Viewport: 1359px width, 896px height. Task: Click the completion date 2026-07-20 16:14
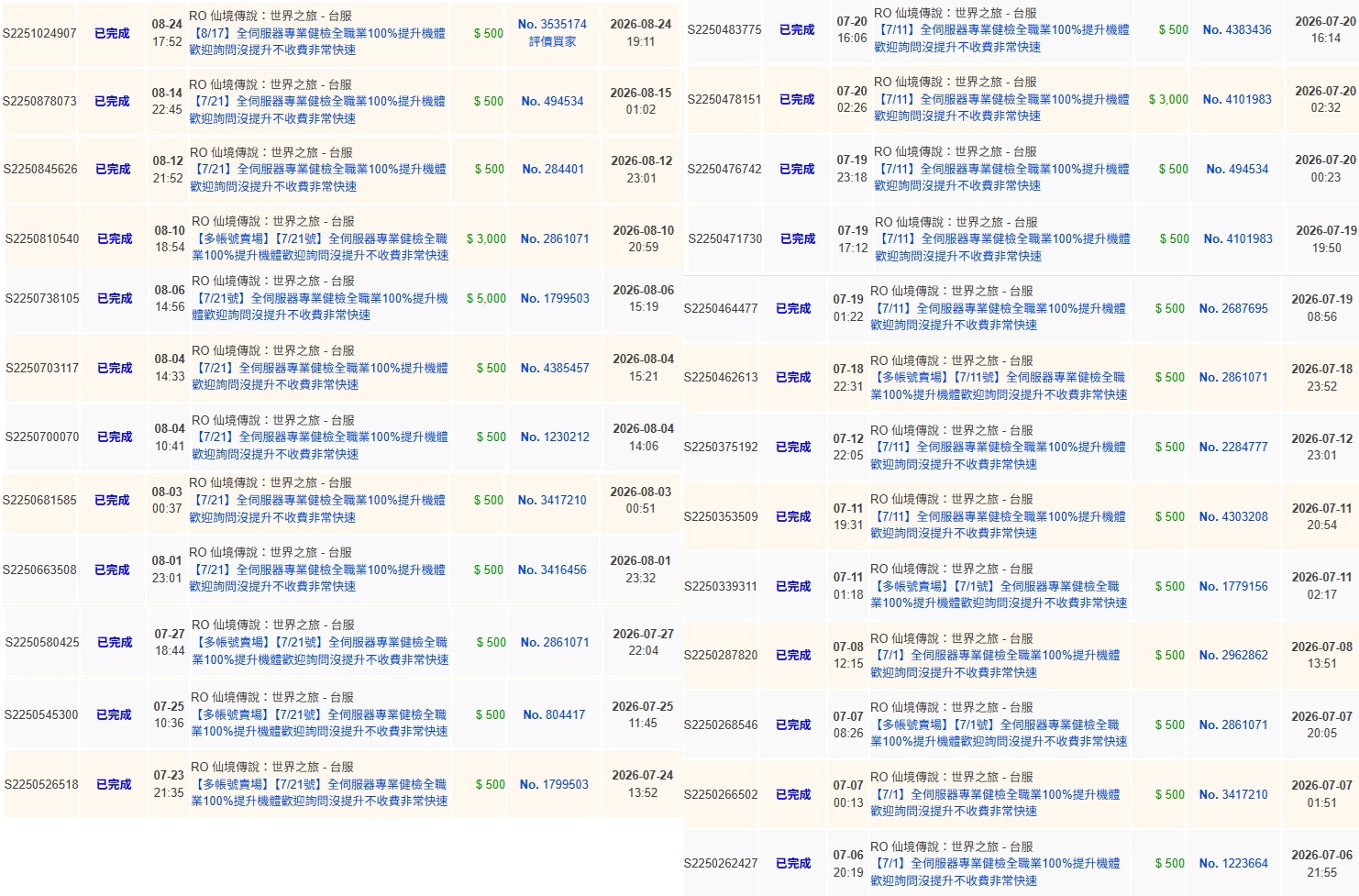coord(1326,29)
